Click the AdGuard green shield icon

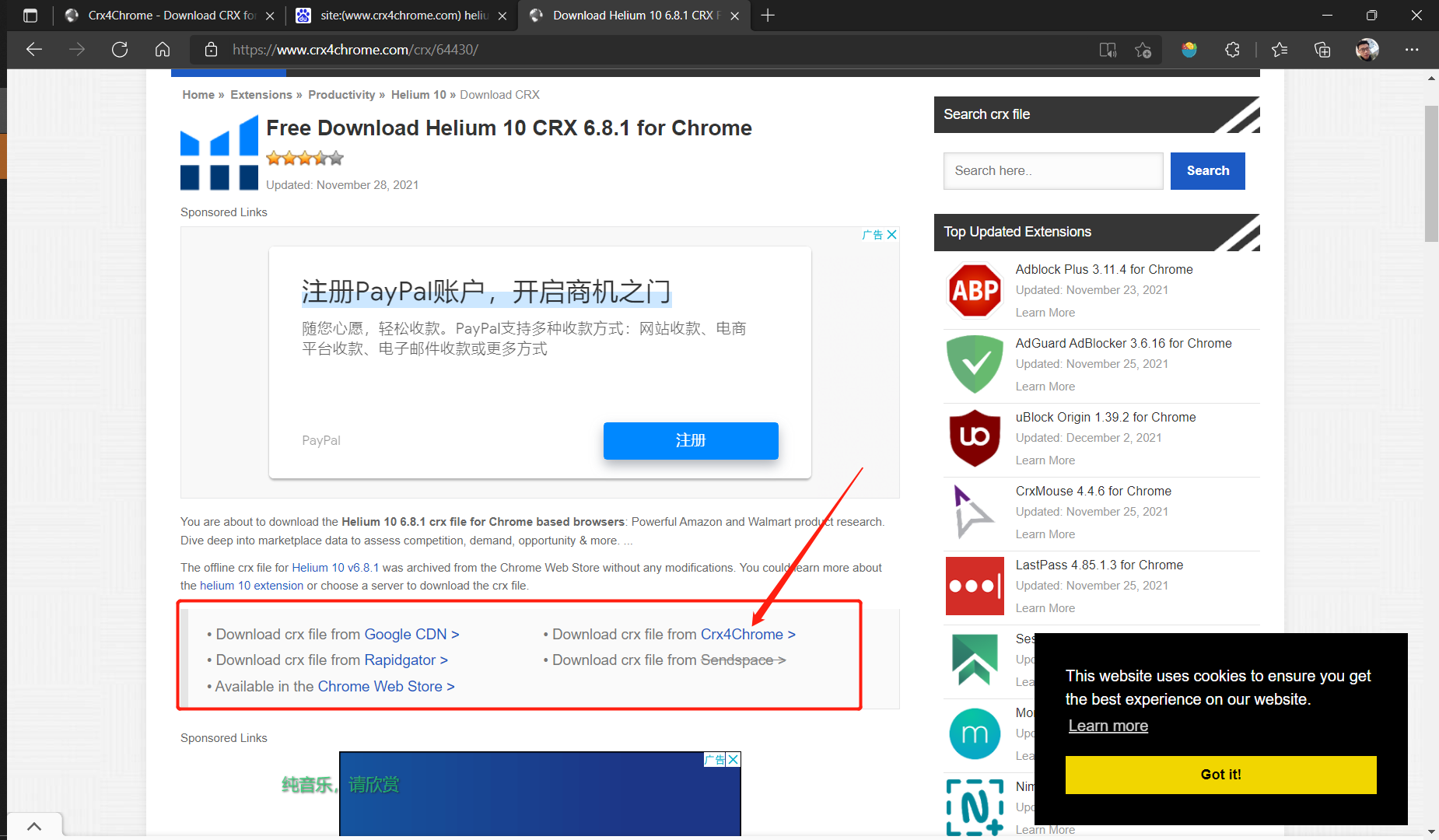pos(975,364)
